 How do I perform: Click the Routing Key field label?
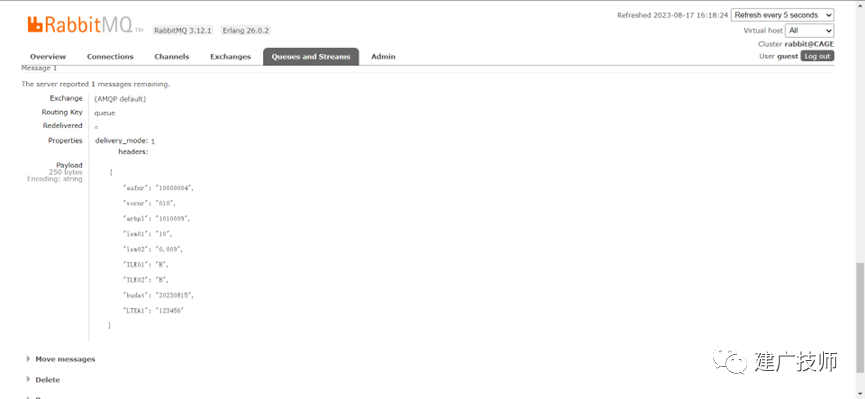click(x=62, y=112)
